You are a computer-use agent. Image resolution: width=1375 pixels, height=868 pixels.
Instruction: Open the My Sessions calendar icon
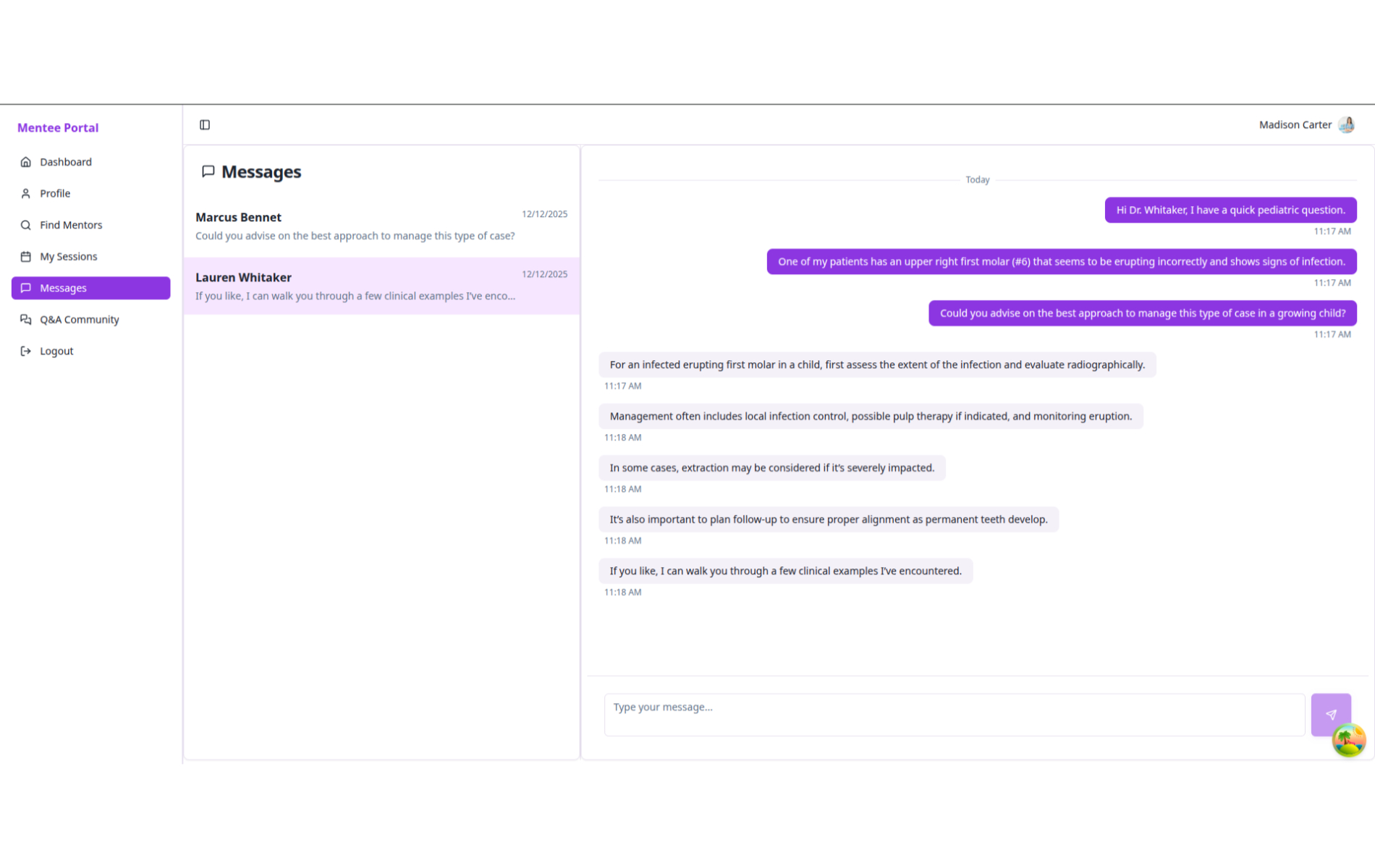(26, 256)
